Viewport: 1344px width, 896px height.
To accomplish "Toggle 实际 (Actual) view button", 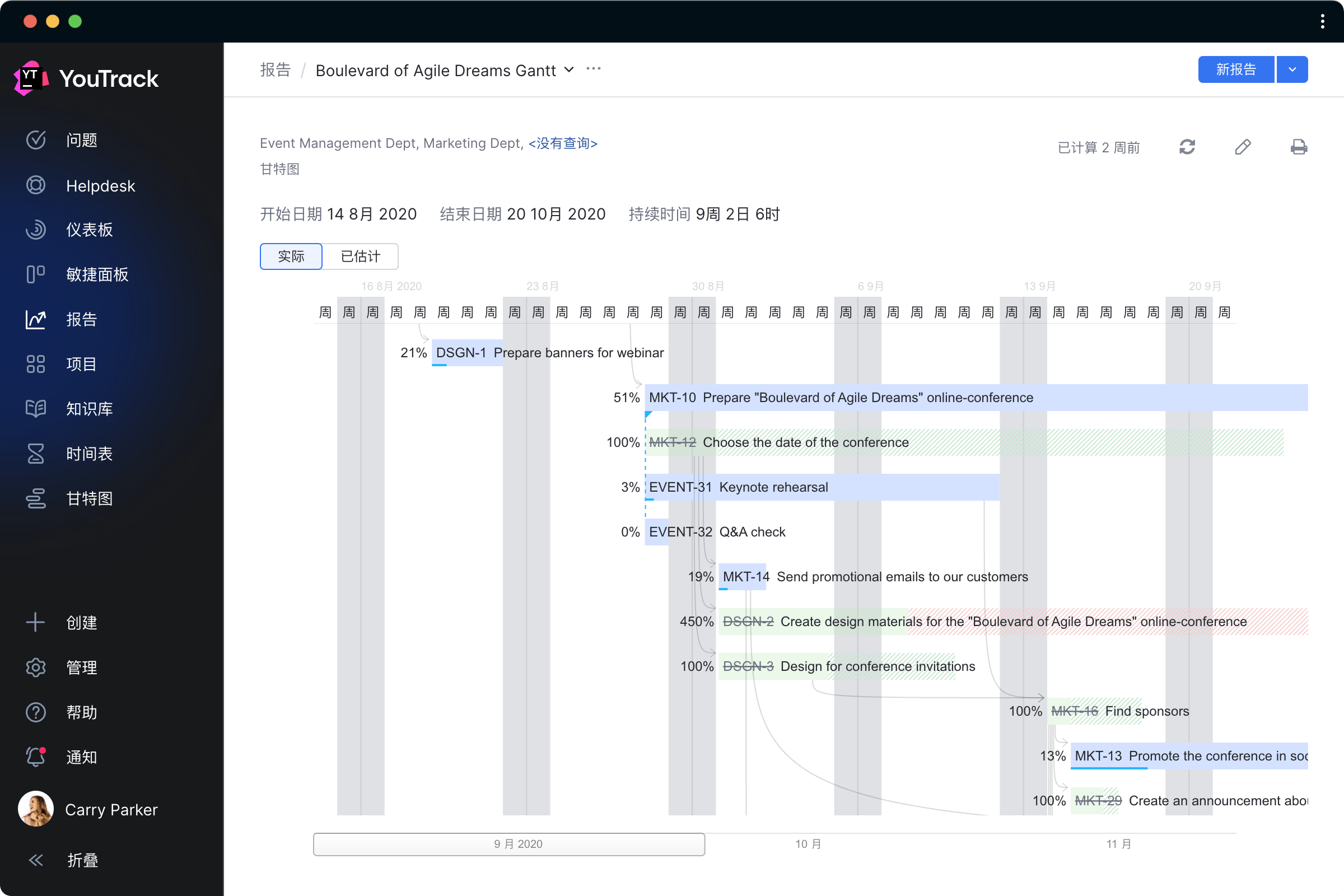I will [x=290, y=255].
